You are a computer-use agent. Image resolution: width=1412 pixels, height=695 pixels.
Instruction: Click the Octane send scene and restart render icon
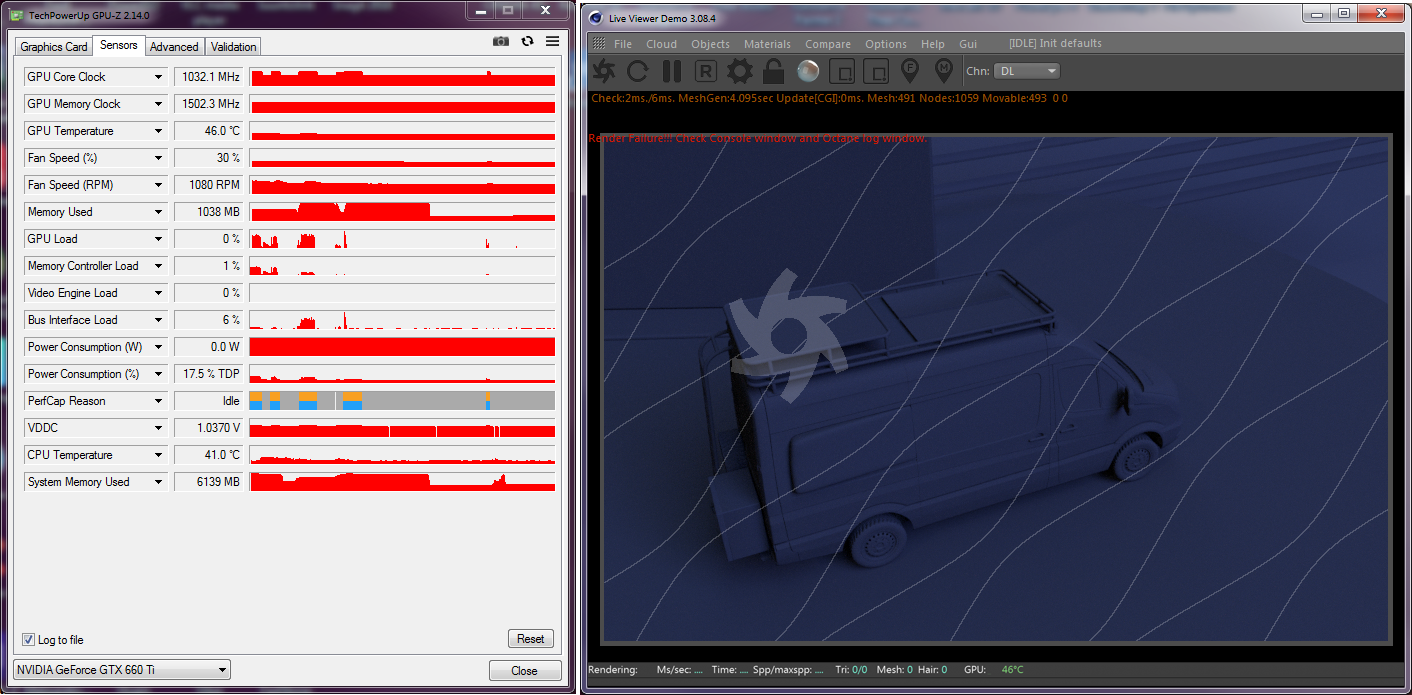604,71
